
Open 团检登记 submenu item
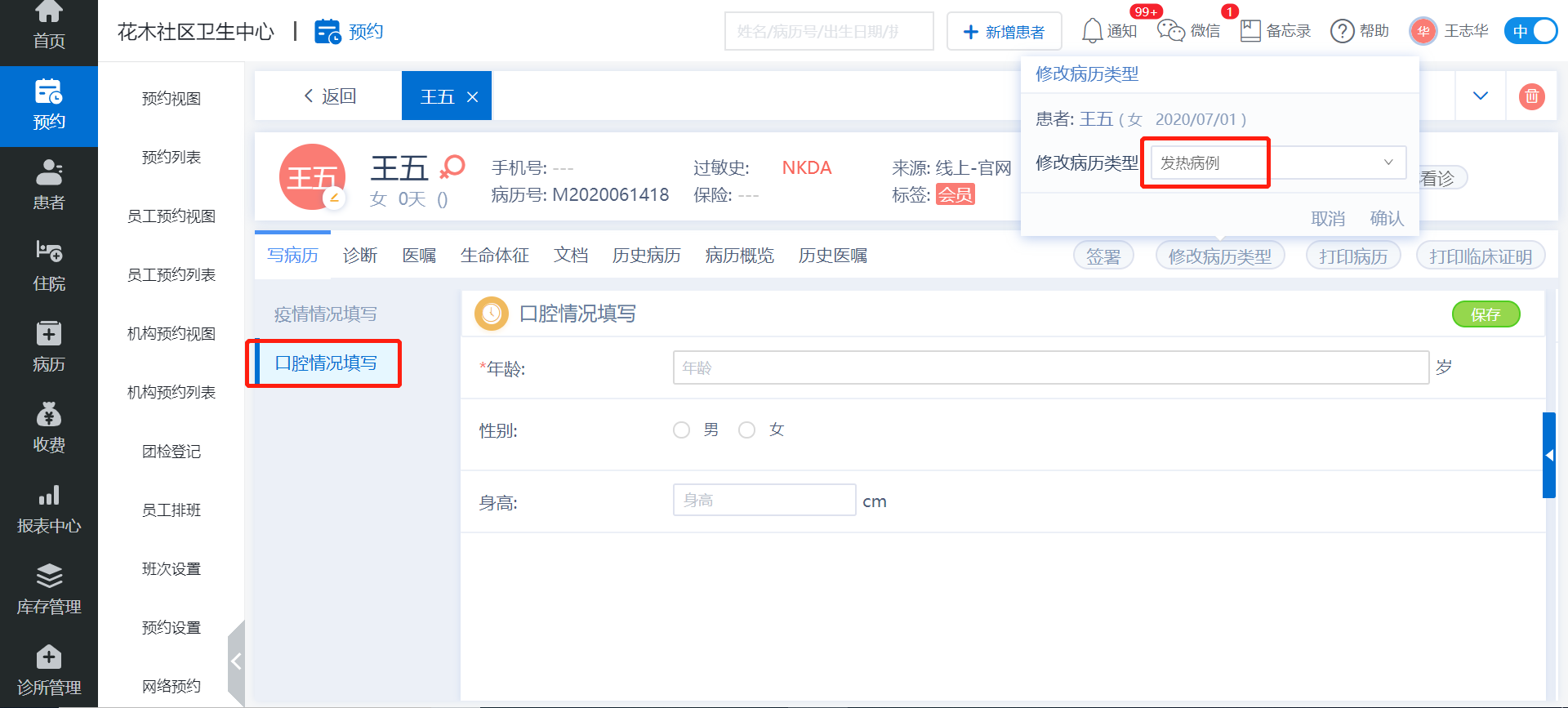click(x=171, y=452)
